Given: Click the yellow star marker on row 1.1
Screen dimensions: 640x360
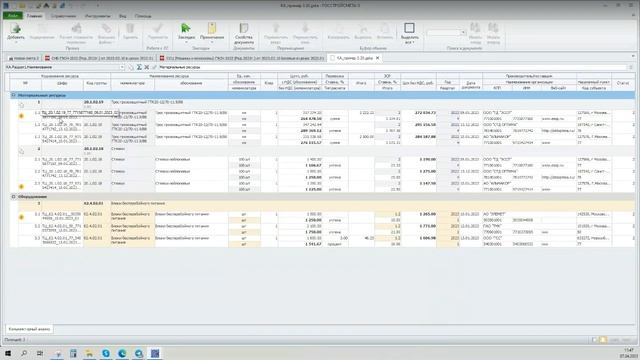Looking at the screenshot, I should point(21,116).
